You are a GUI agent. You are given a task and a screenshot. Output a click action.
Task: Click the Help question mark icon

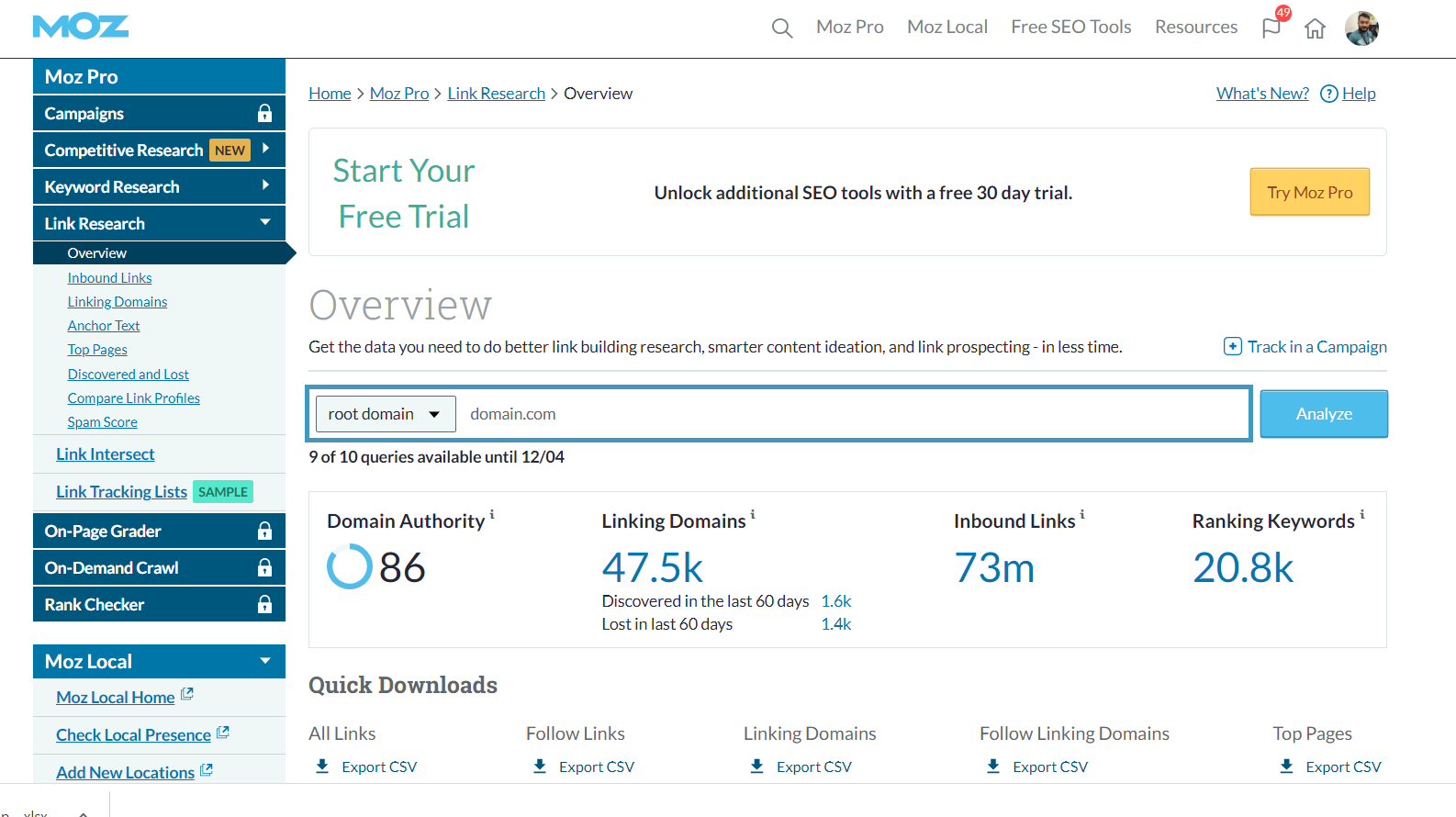pyautogui.click(x=1328, y=94)
